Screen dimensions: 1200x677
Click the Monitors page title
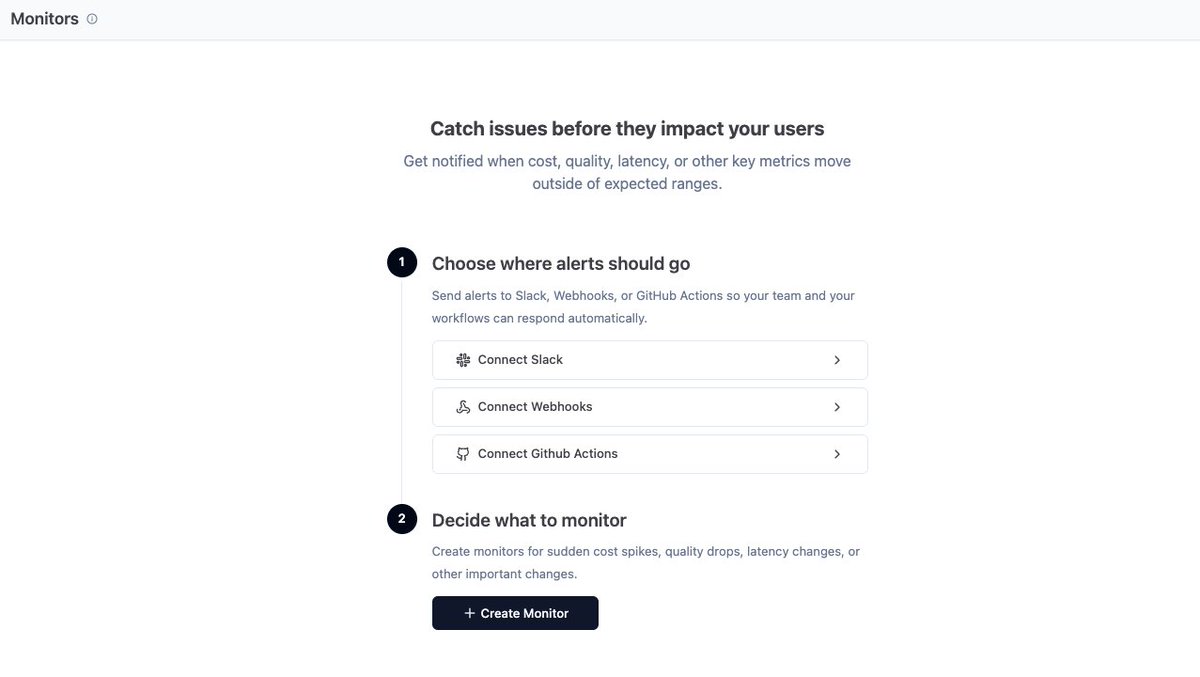(44, 19)
